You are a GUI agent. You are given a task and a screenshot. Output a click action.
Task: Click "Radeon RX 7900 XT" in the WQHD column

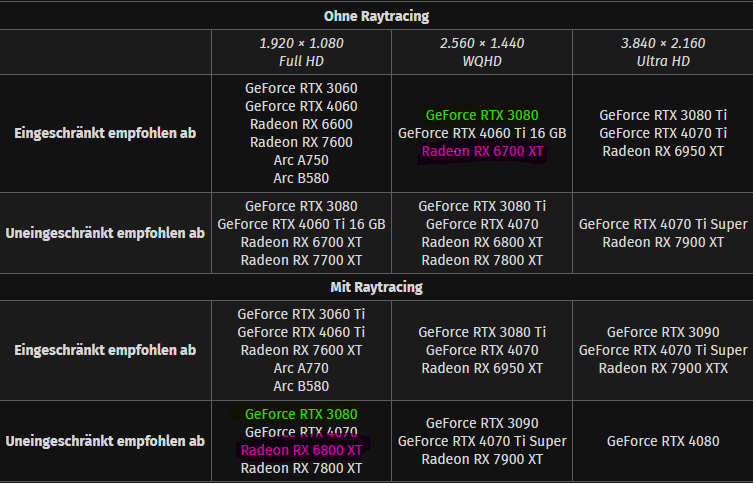[x=482, y=459]
